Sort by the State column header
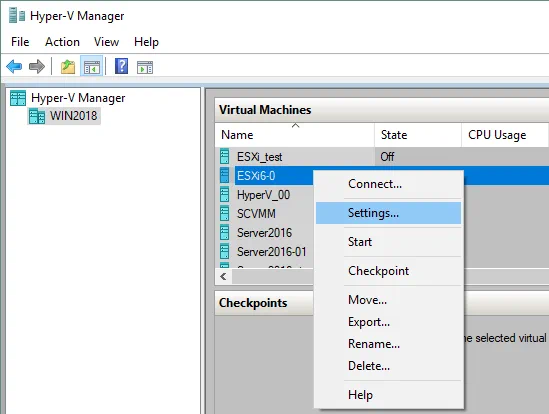Viewport: 549px width, 414px height. pos(418,135)
